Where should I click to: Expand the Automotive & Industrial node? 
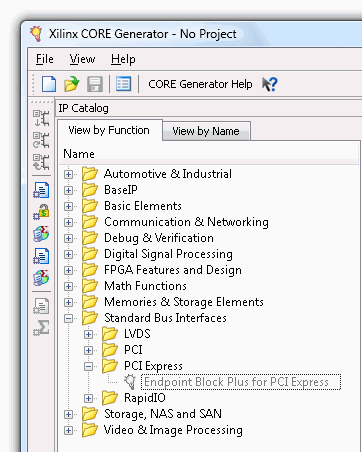68,174
